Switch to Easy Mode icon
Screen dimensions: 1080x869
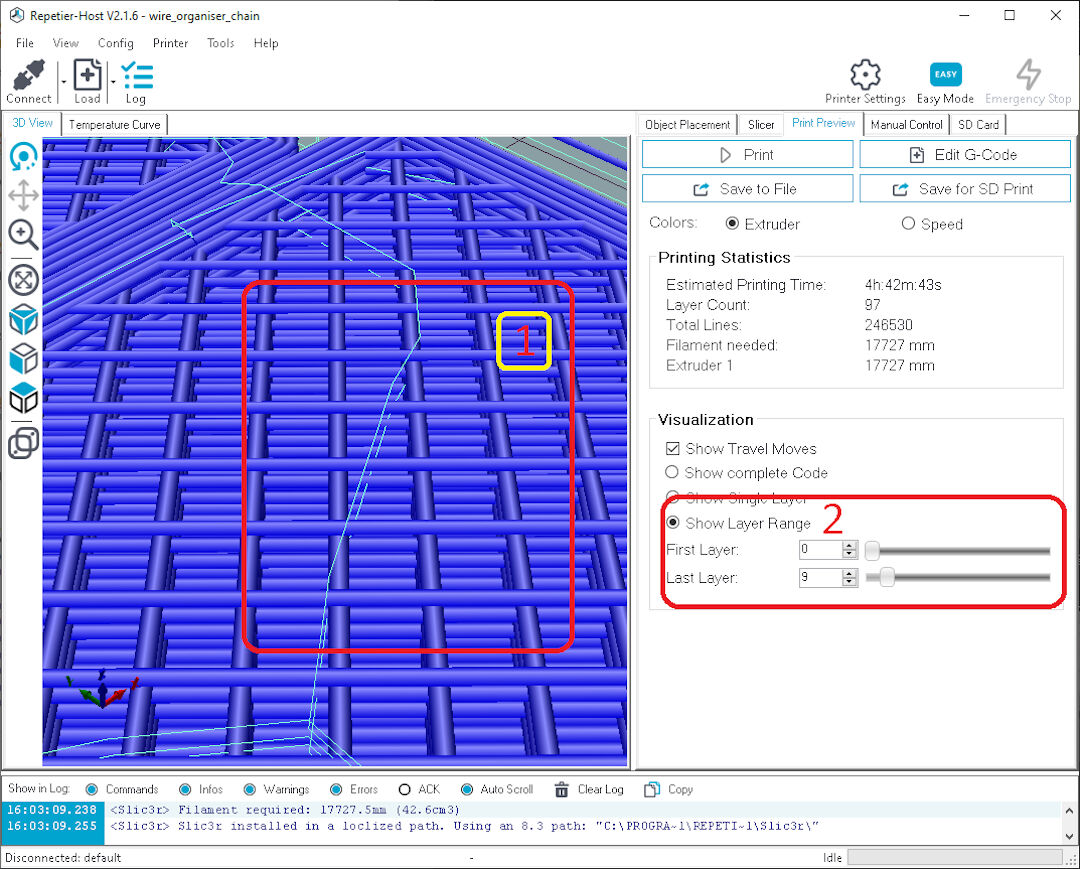pos(945,74)
